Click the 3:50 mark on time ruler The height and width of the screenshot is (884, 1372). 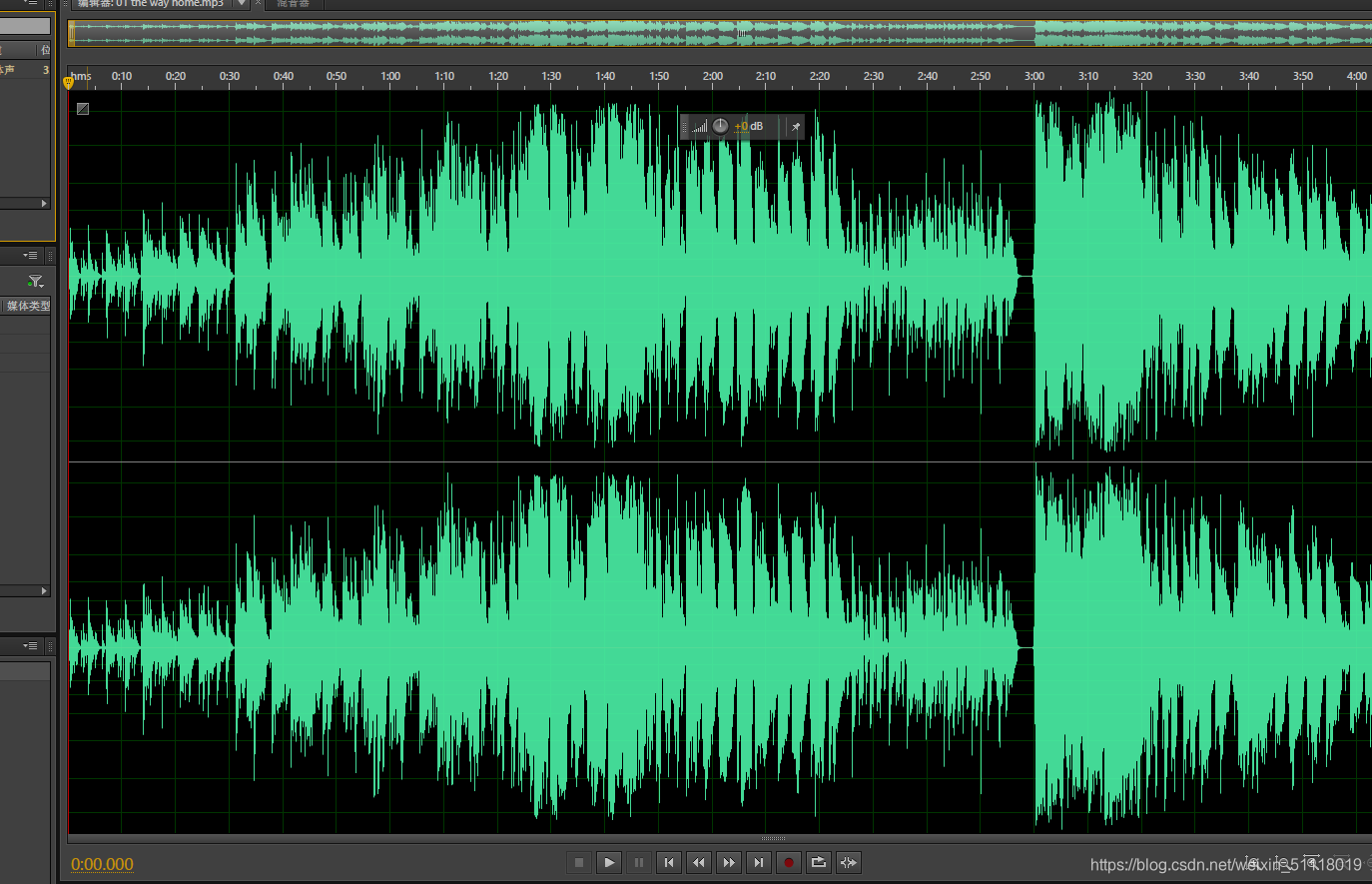coord(1303,76)
